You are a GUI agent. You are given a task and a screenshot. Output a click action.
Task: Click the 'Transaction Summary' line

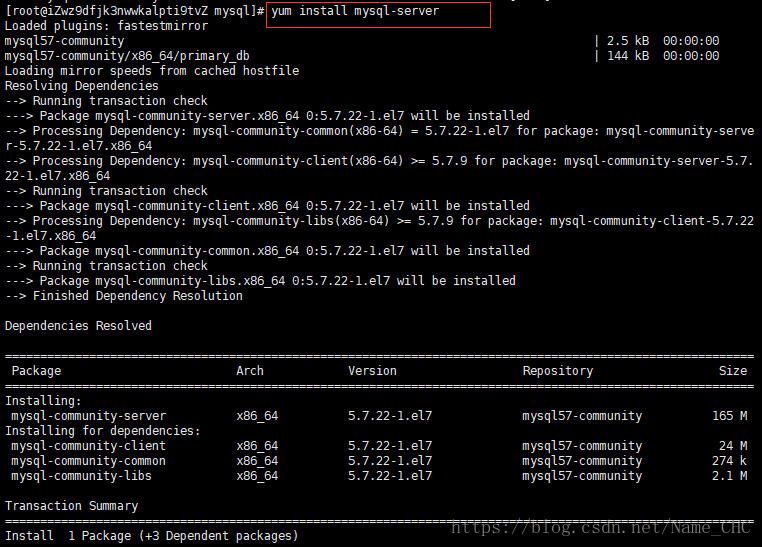[71, 506]
